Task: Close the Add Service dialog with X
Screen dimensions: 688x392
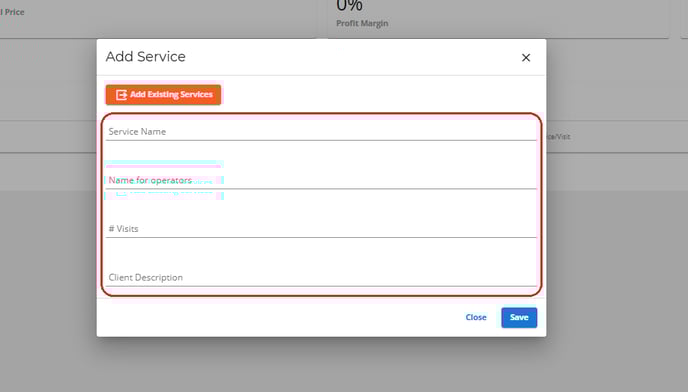Action: [526, 58]
